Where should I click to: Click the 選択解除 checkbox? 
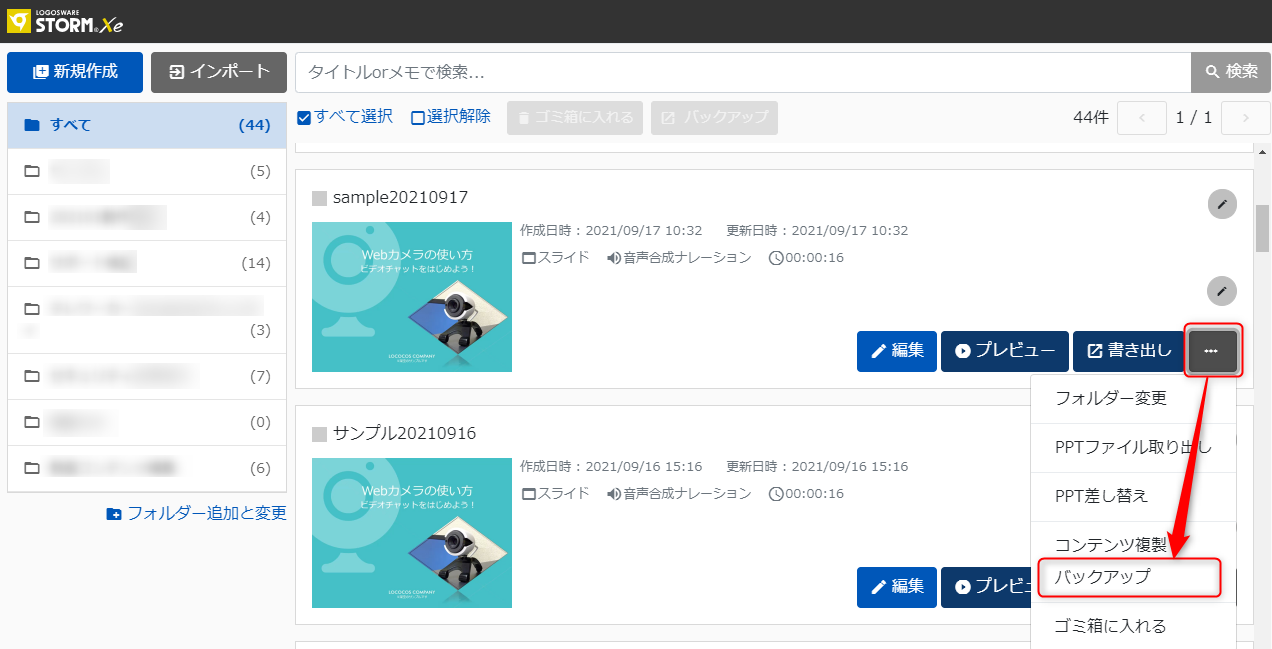tap(418, 118)
